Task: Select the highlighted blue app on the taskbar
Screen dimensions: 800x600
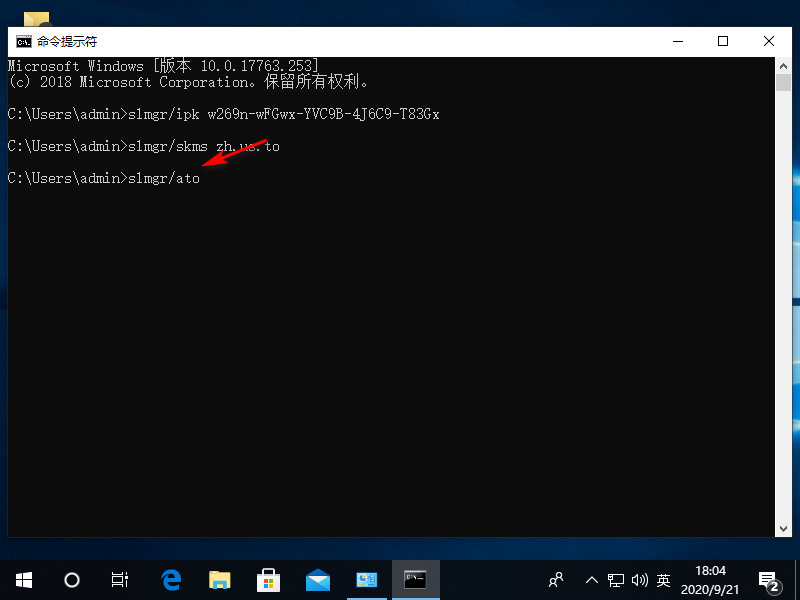Action: point(366,580)
